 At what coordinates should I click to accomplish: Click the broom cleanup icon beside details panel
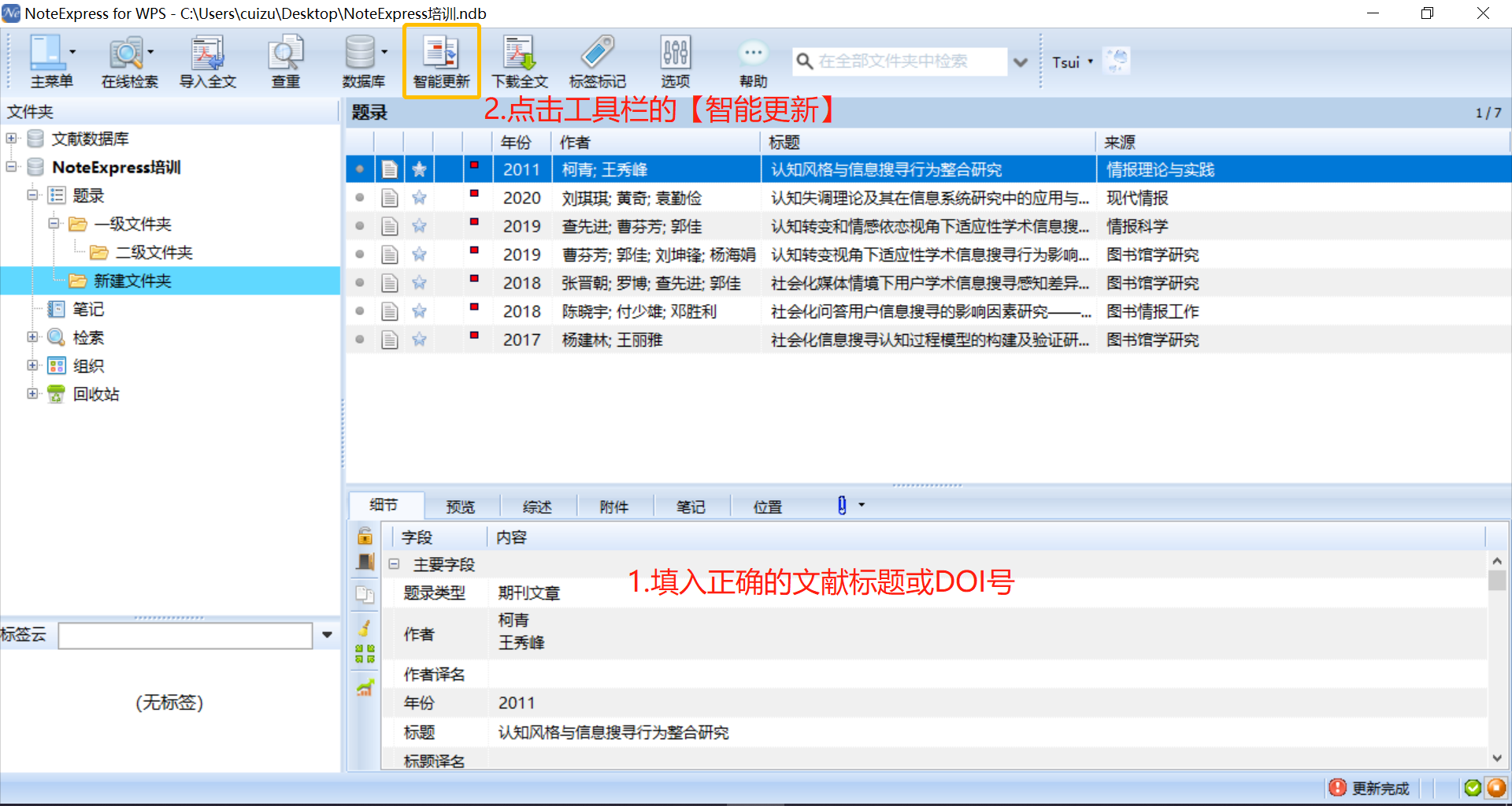(365, 627)
